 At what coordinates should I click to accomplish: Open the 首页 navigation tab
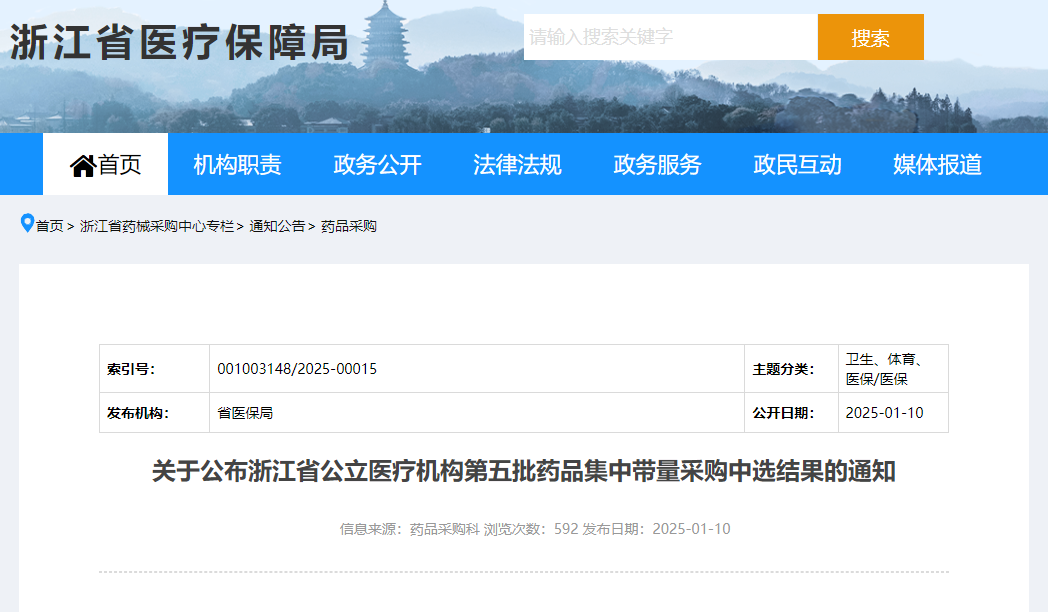[x=105, y=164]
